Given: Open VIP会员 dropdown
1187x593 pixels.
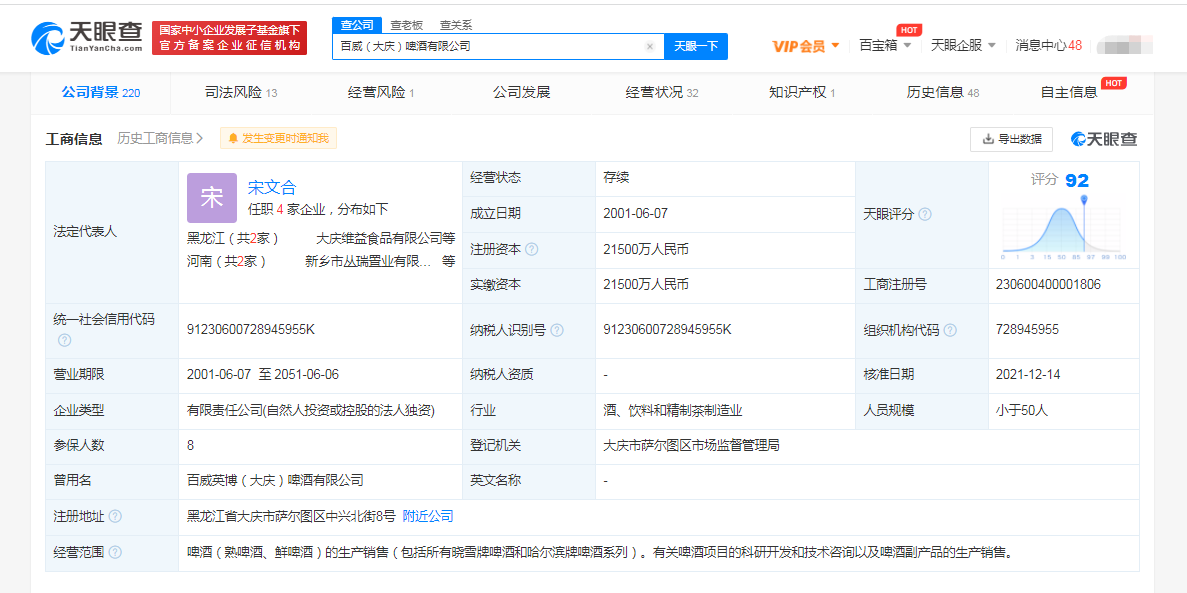Looking at the screenshot, I should pos(805,46).
